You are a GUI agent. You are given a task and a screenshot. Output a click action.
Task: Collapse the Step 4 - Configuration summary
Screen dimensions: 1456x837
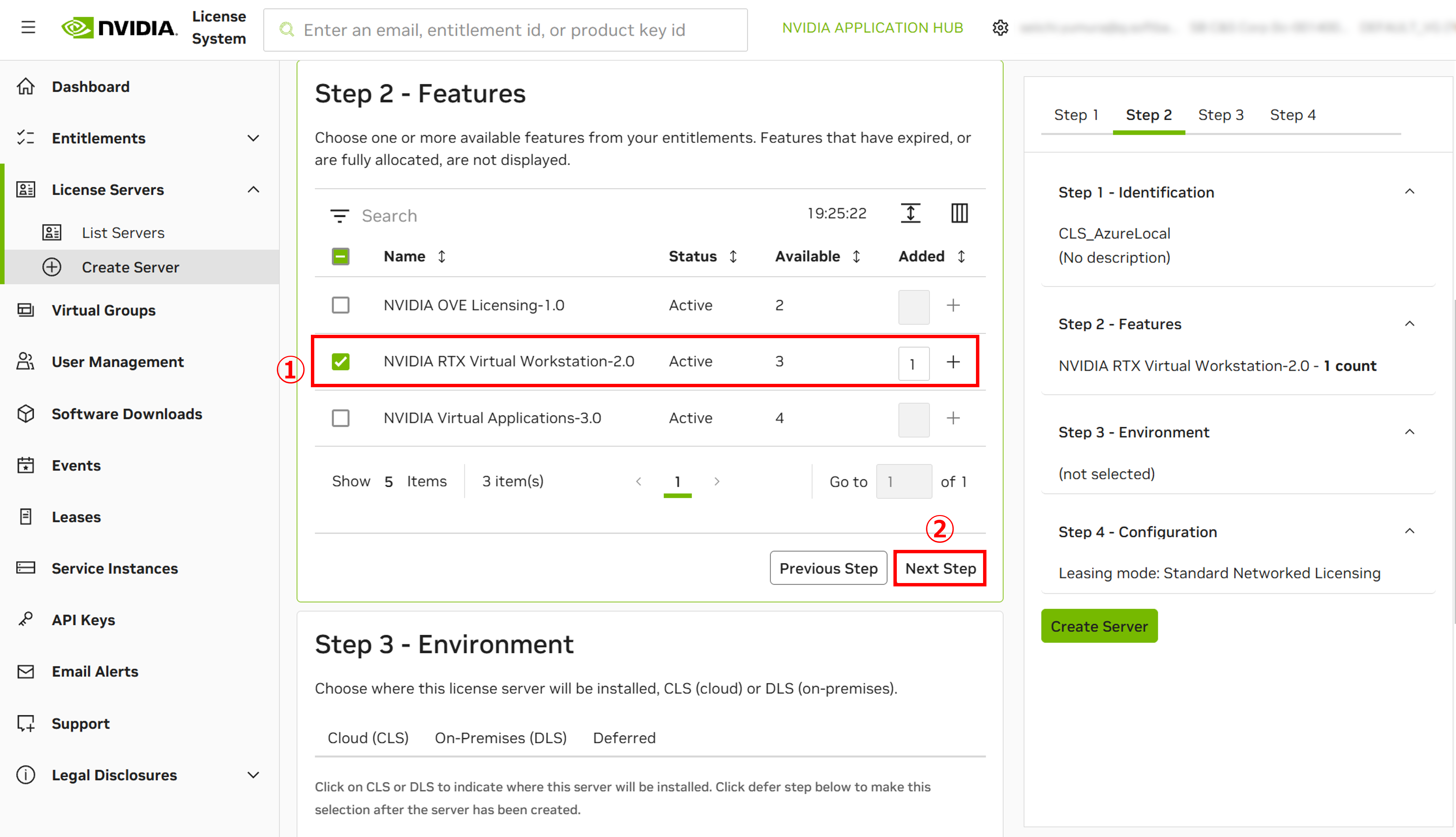pos(1409,531)
